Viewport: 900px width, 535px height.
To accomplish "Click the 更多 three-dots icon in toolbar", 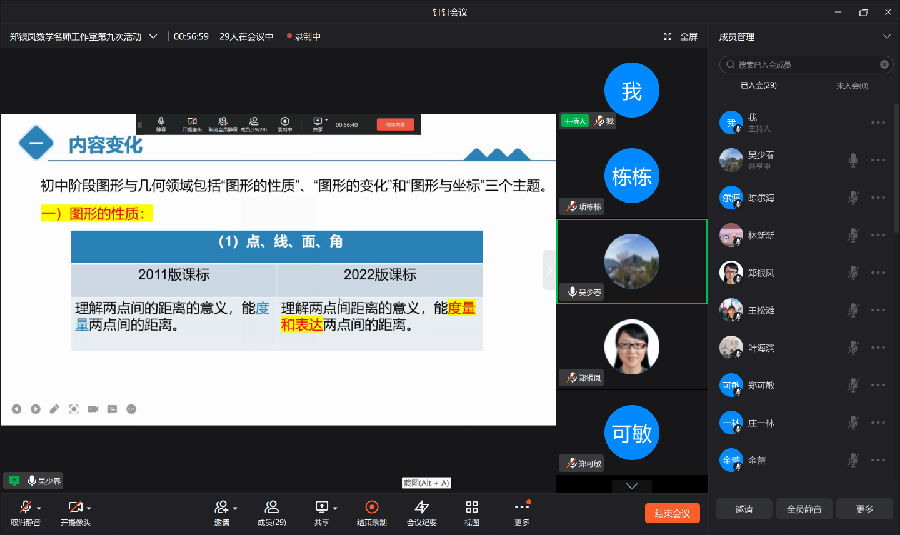I will [x=522, y=508].
